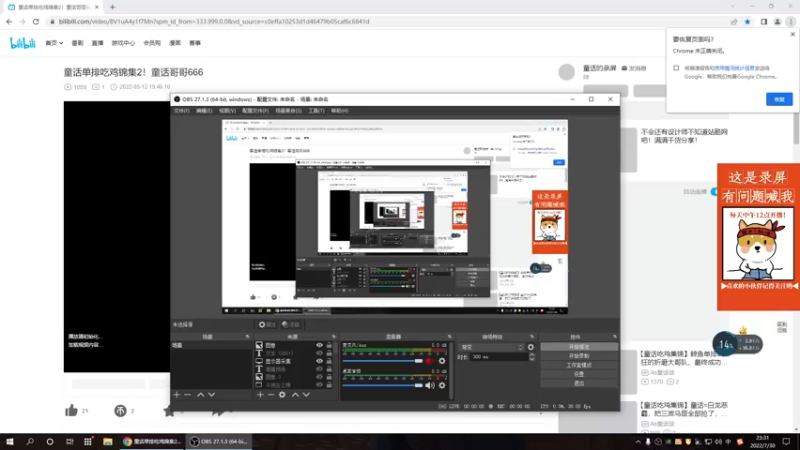Open OBS 配置文件(P) menu

[255, 111]
